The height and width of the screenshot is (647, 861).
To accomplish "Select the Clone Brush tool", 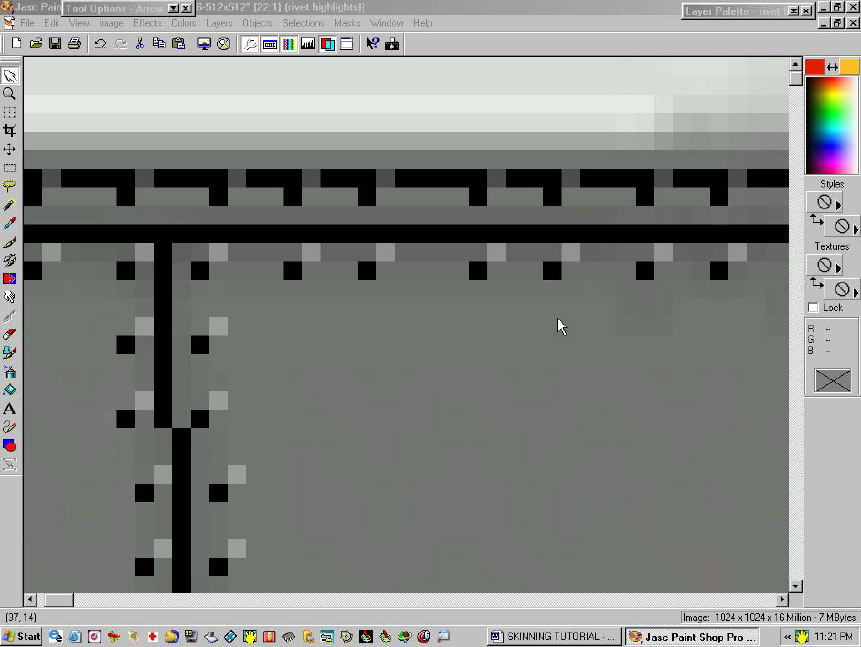I will [10, 260].
